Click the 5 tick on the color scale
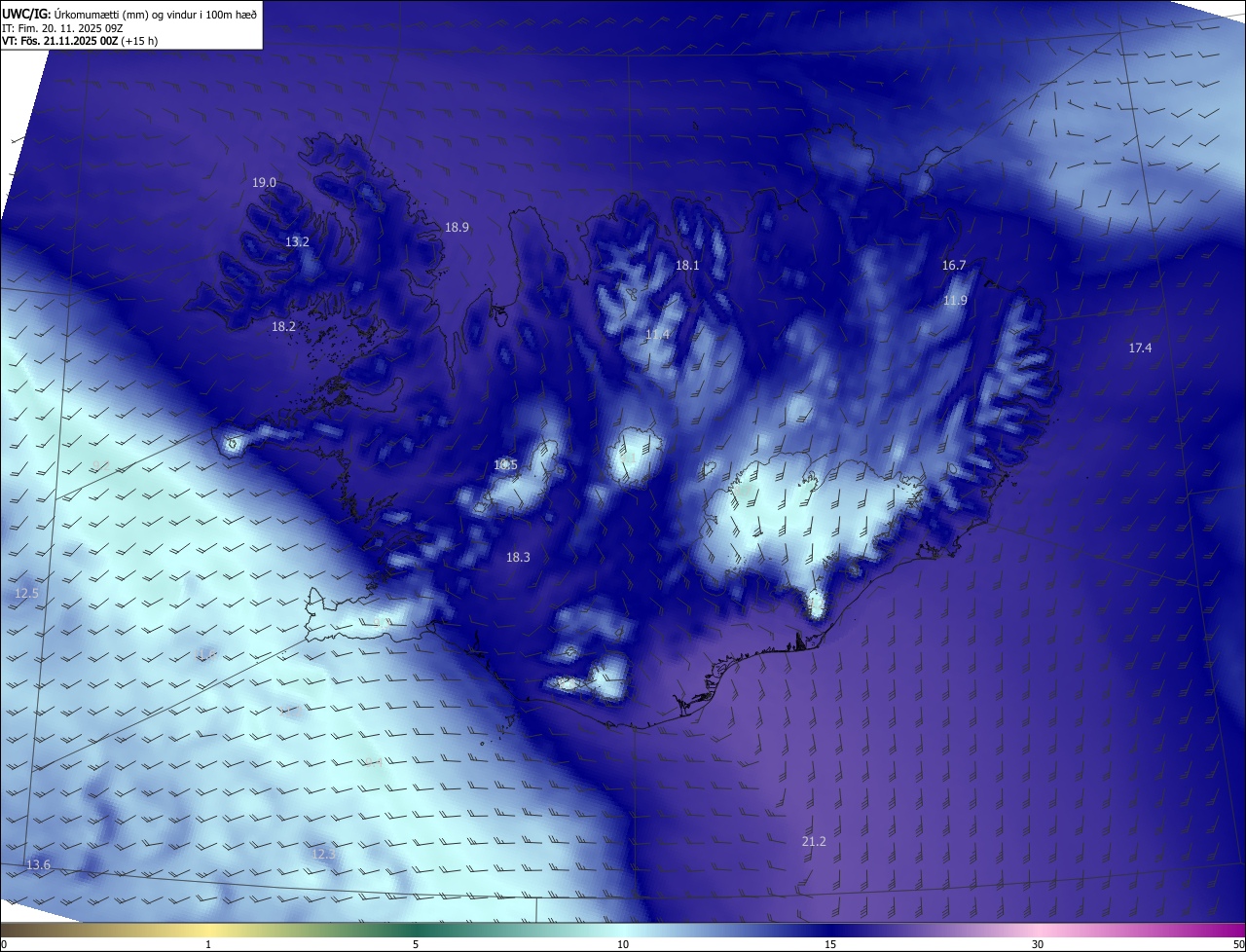 point(416,945)
